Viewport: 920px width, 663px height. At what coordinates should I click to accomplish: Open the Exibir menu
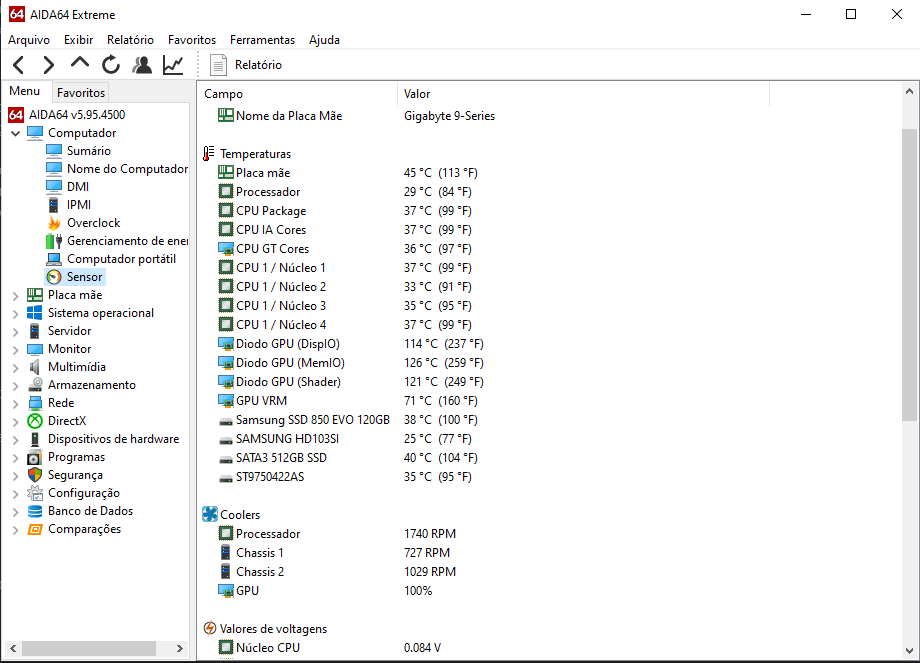tap(79, 40)
